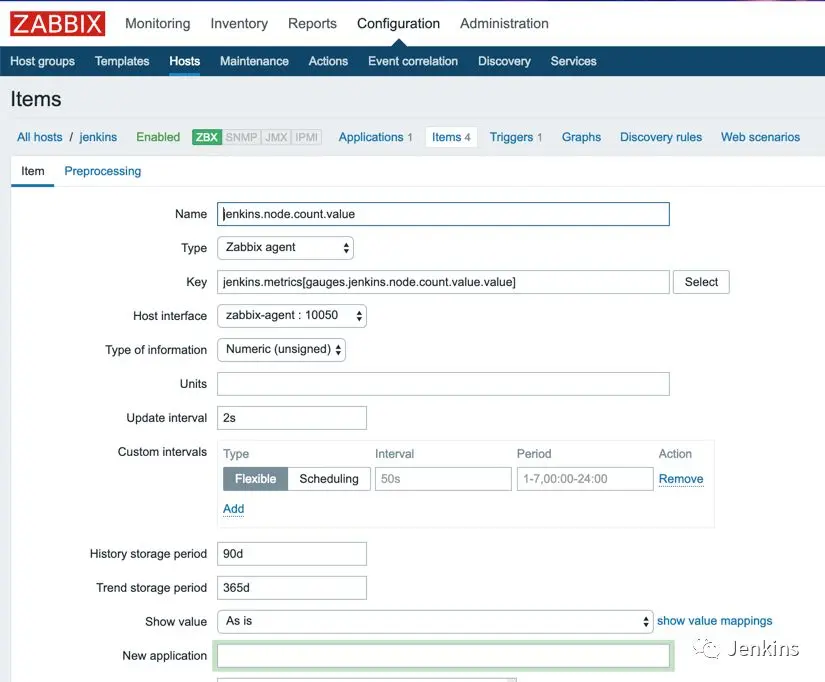Open the Reports menu
This screenshot has height=682, width=825.
pyautogui.click(x=312, y=24)
